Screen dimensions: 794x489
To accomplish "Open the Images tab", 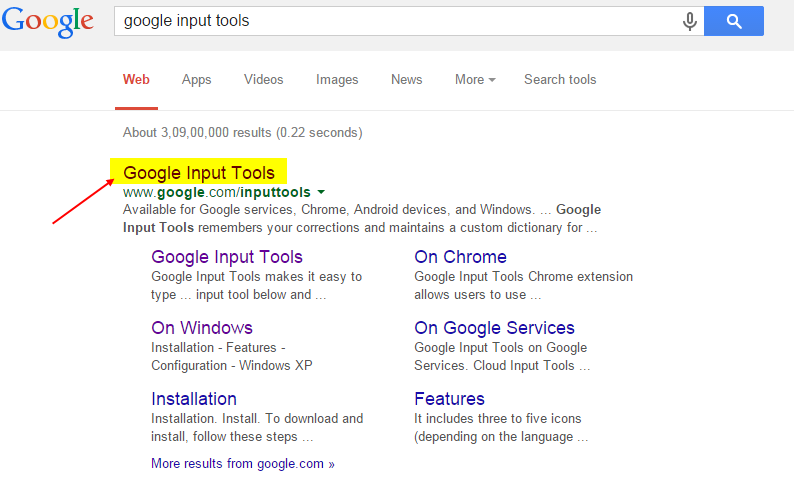I will click(337, 80).
